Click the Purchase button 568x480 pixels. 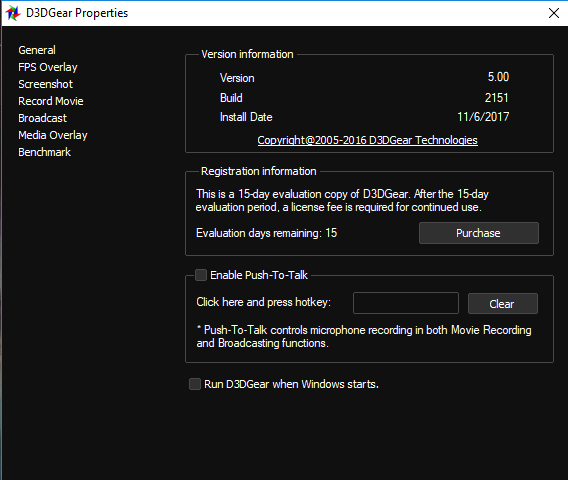pos(479,233)
